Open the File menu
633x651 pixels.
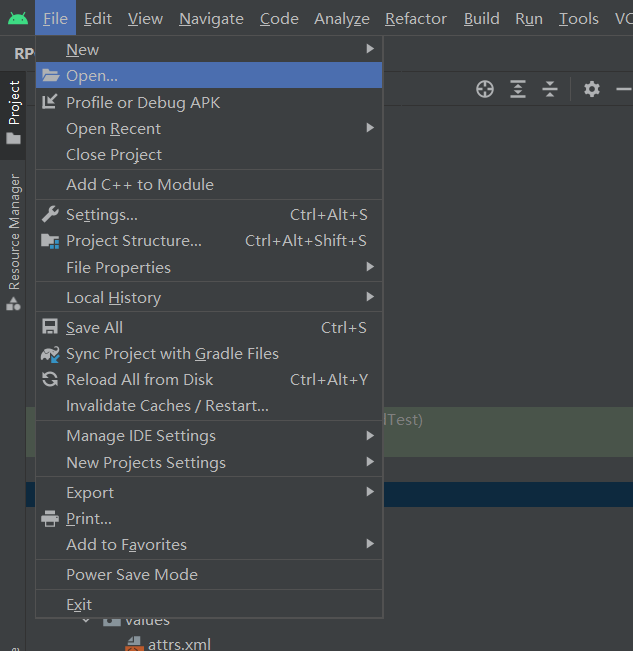(x=55, y=19)
